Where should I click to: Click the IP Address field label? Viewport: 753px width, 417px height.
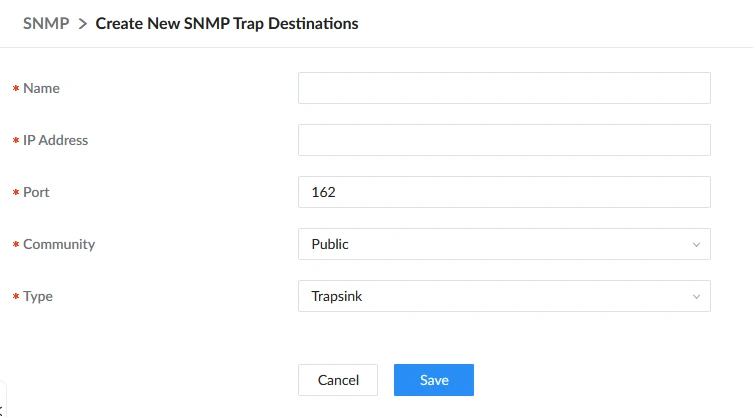55,140
